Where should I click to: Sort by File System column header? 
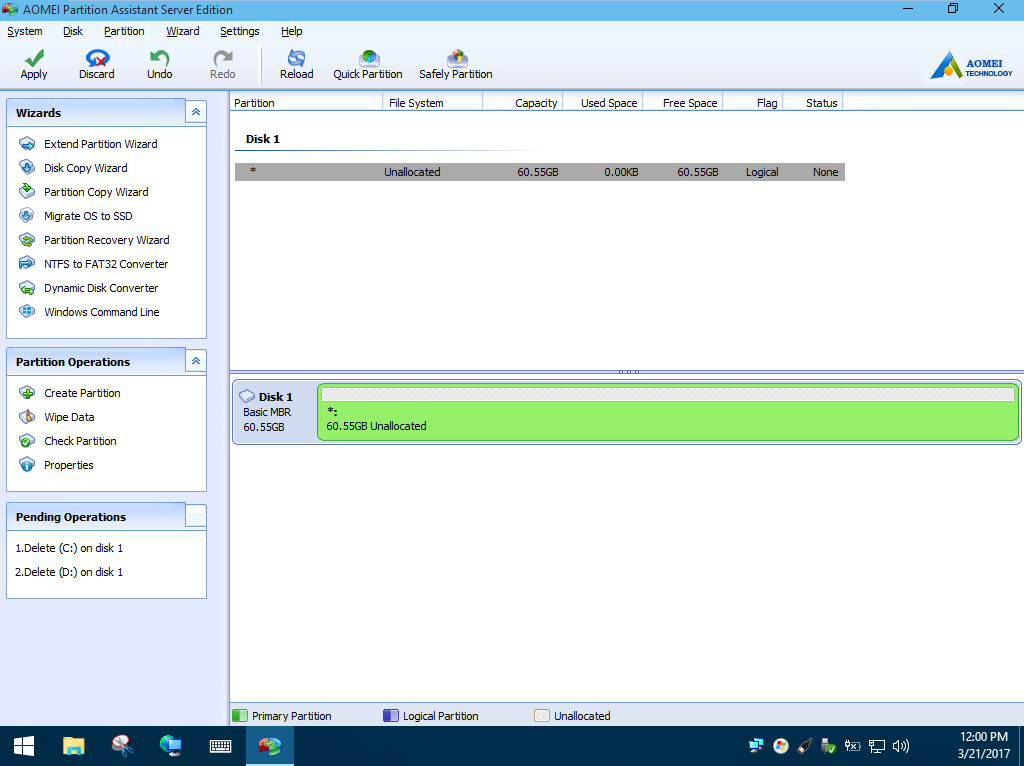(432, 103)
